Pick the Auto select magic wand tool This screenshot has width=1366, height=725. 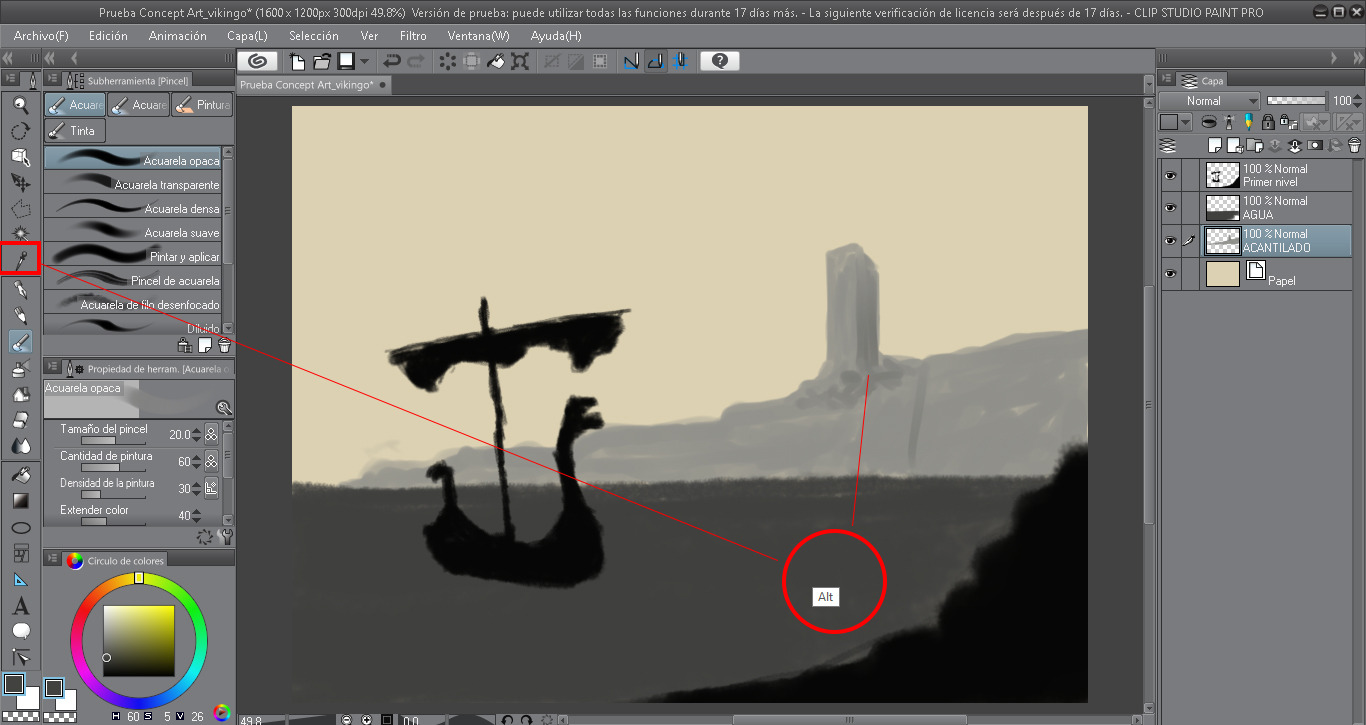pyautogui.click(x=20, y=235)
